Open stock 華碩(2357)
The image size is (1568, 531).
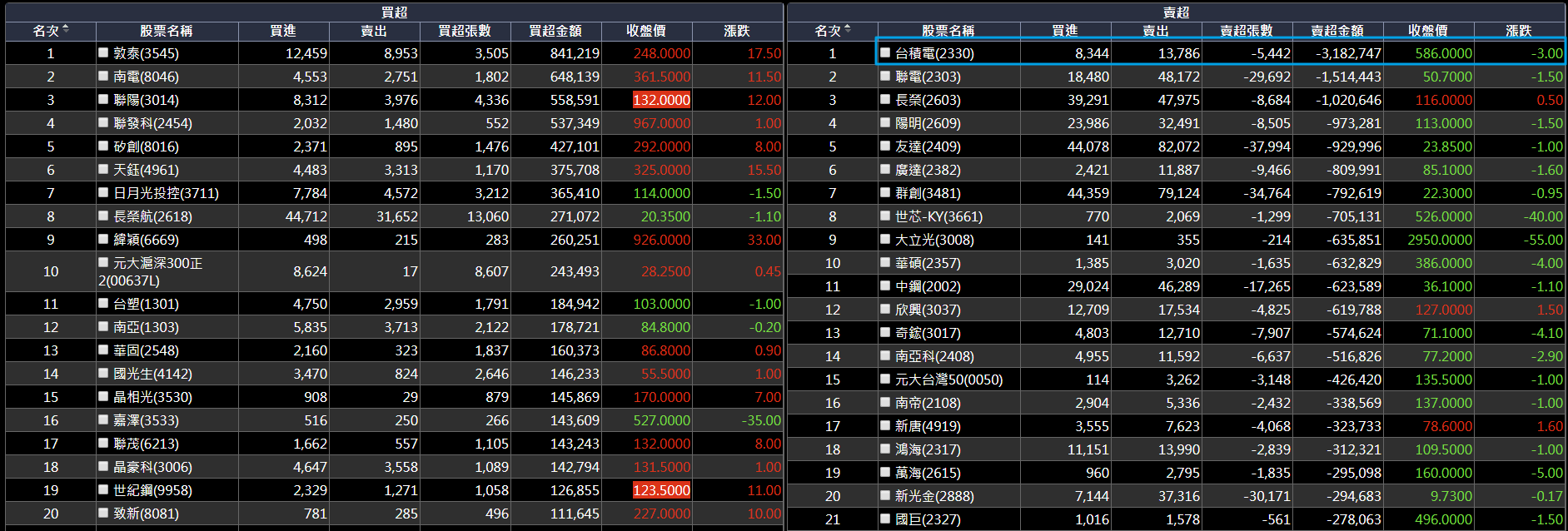click(x=928, y=263)
